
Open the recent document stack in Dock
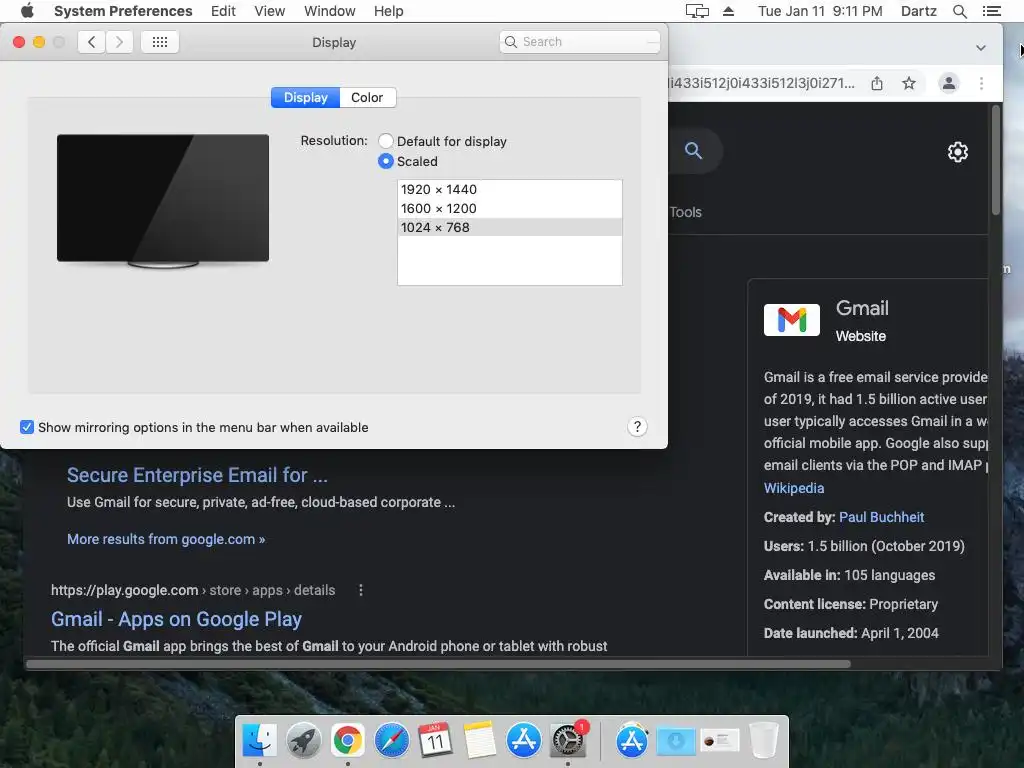click(720, 741)
